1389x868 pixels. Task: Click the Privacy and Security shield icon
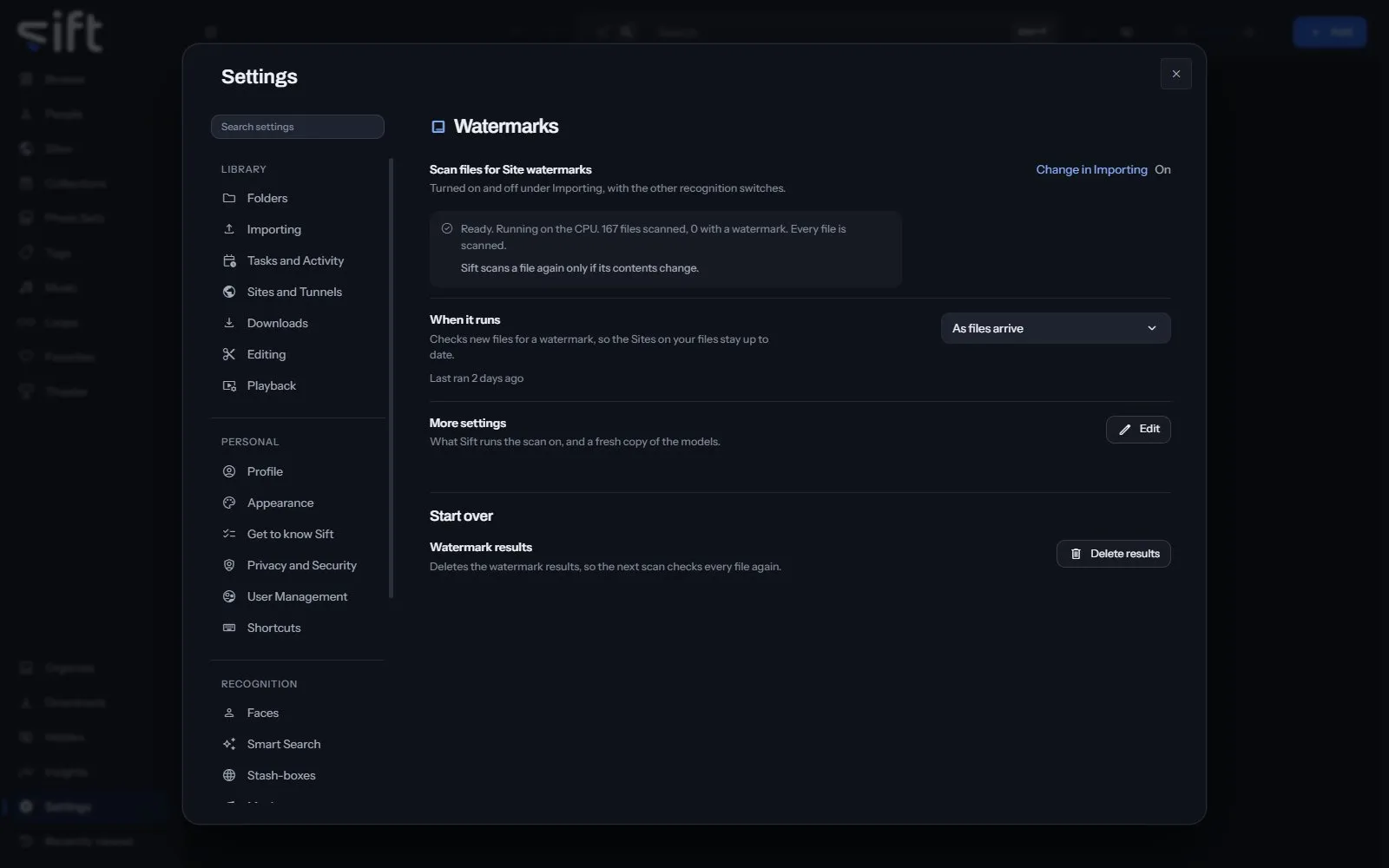click(229, 565)
